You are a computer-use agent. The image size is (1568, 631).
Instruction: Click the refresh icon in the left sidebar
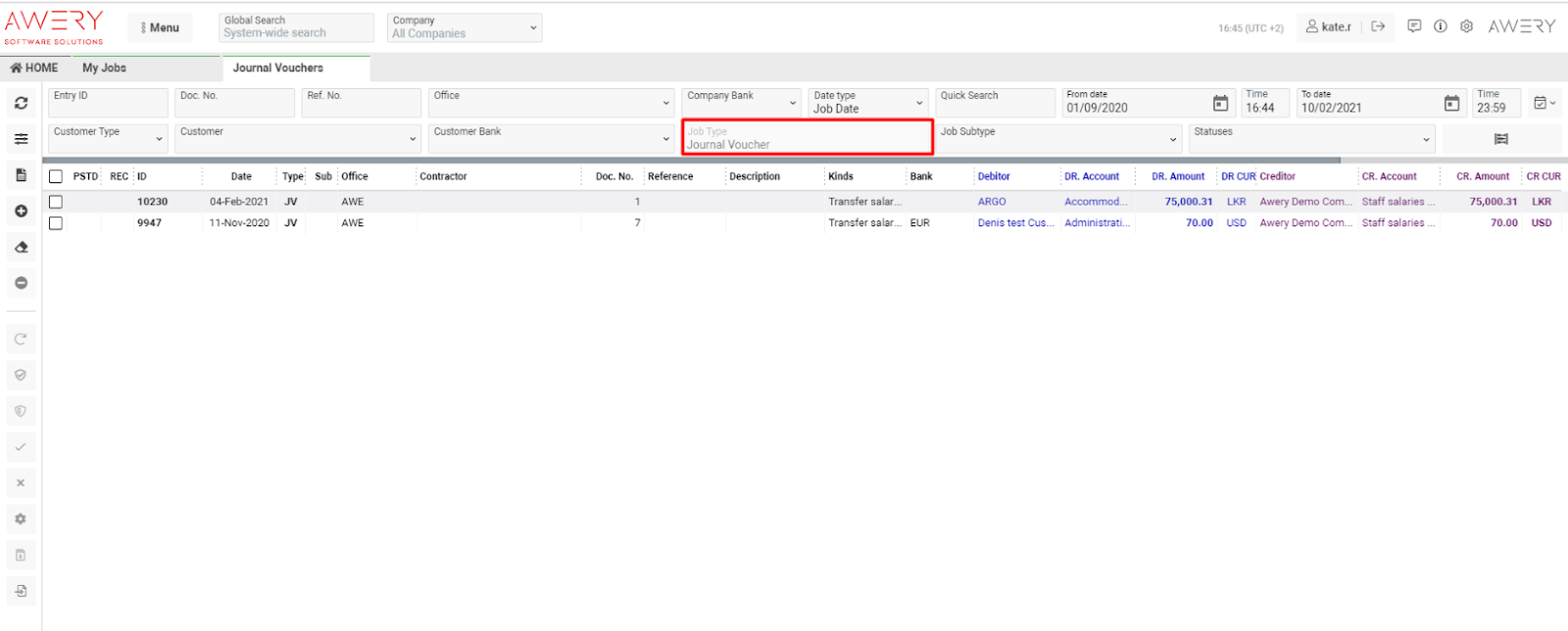[21, 103]
